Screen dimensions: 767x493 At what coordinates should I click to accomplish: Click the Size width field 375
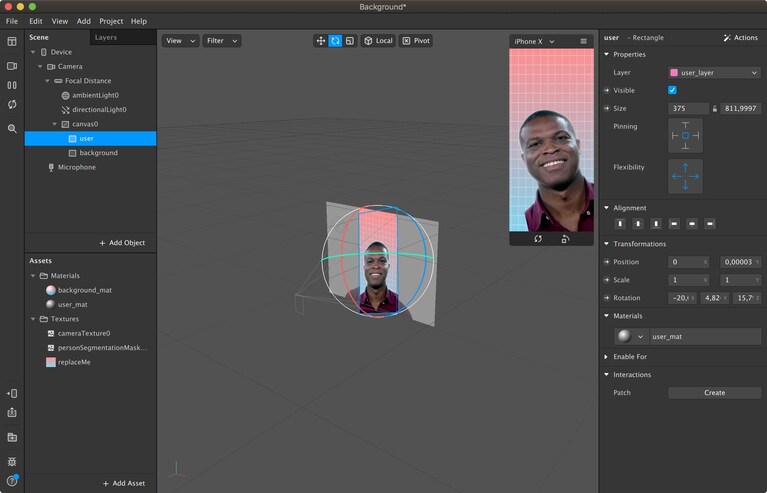click(x=688, y=109)
